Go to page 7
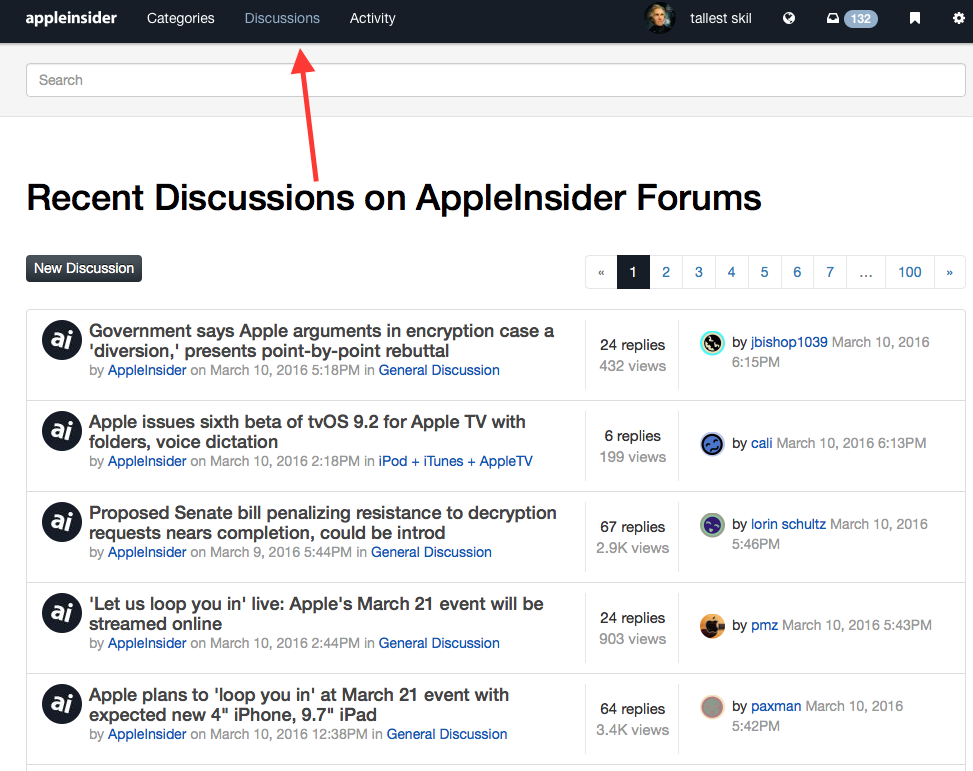Viewport: 973px width, 771px height. coord(830,272)
